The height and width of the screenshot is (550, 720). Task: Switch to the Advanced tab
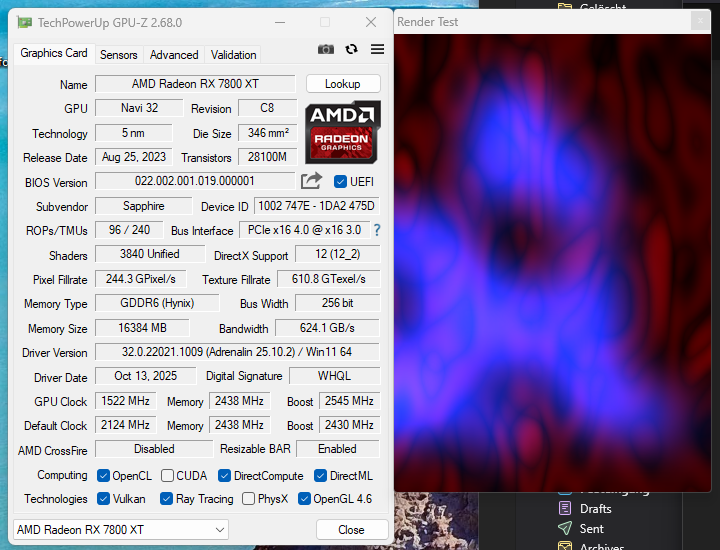pyautogui.click(x=174, y=55)
